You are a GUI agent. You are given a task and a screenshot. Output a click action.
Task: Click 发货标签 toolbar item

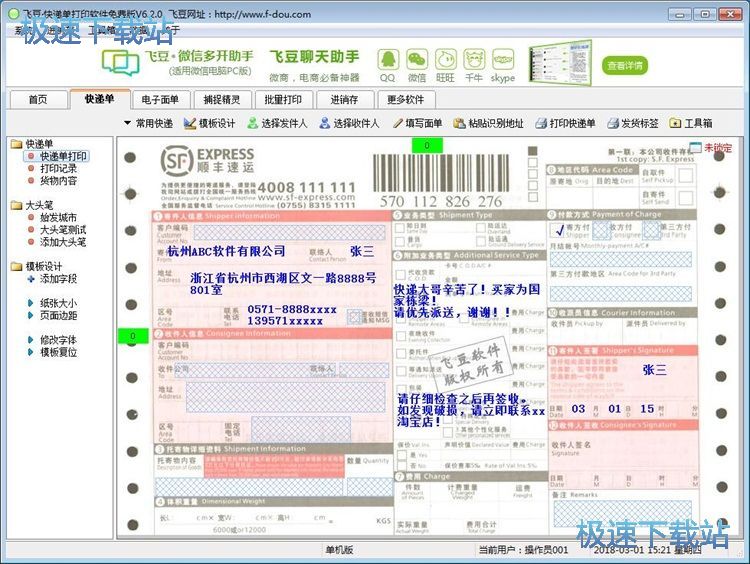click(x=632, y=123)
